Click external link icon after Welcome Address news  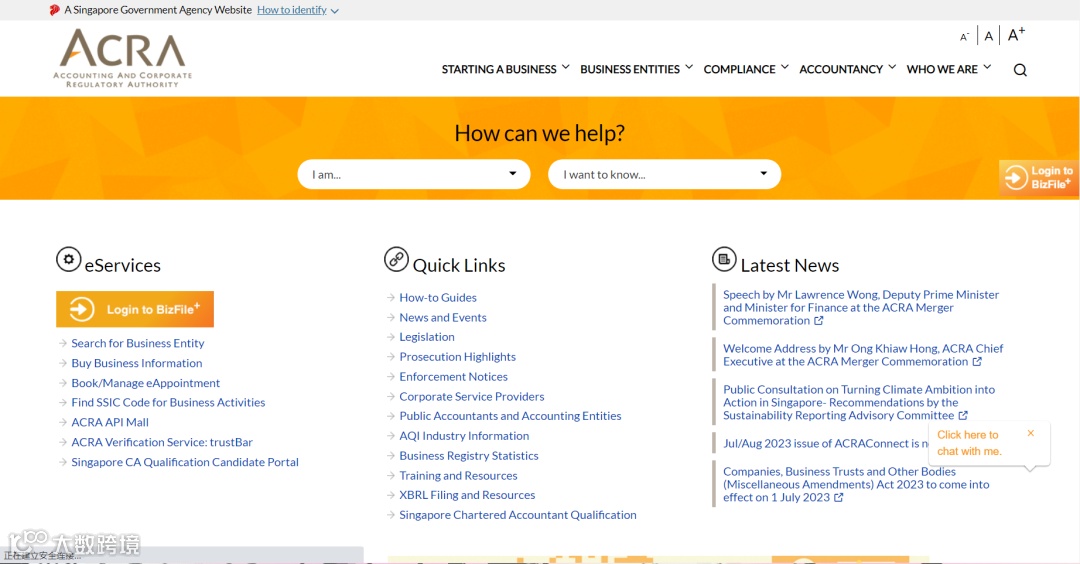977,362
